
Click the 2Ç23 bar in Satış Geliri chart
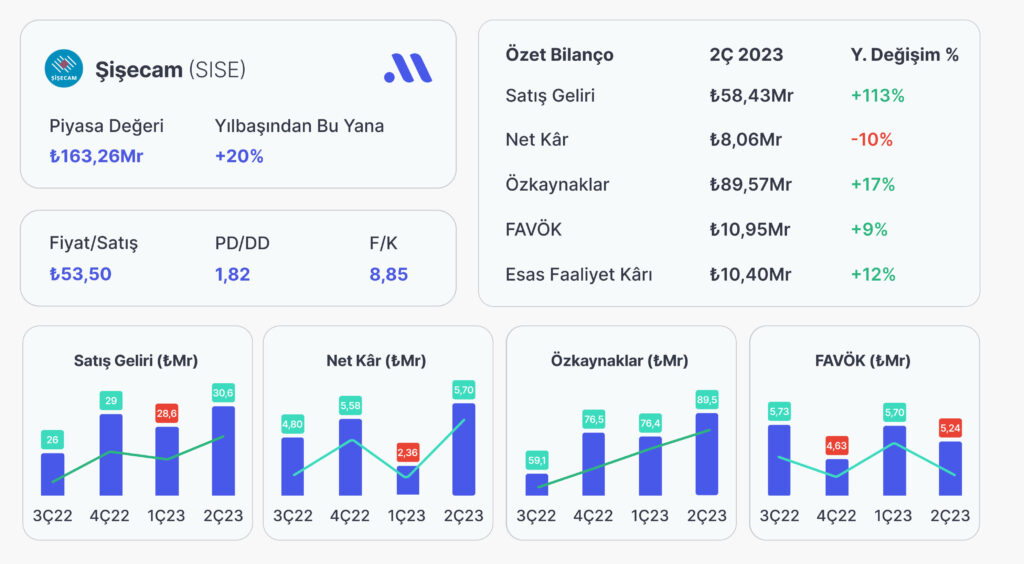tap(223, 451)
